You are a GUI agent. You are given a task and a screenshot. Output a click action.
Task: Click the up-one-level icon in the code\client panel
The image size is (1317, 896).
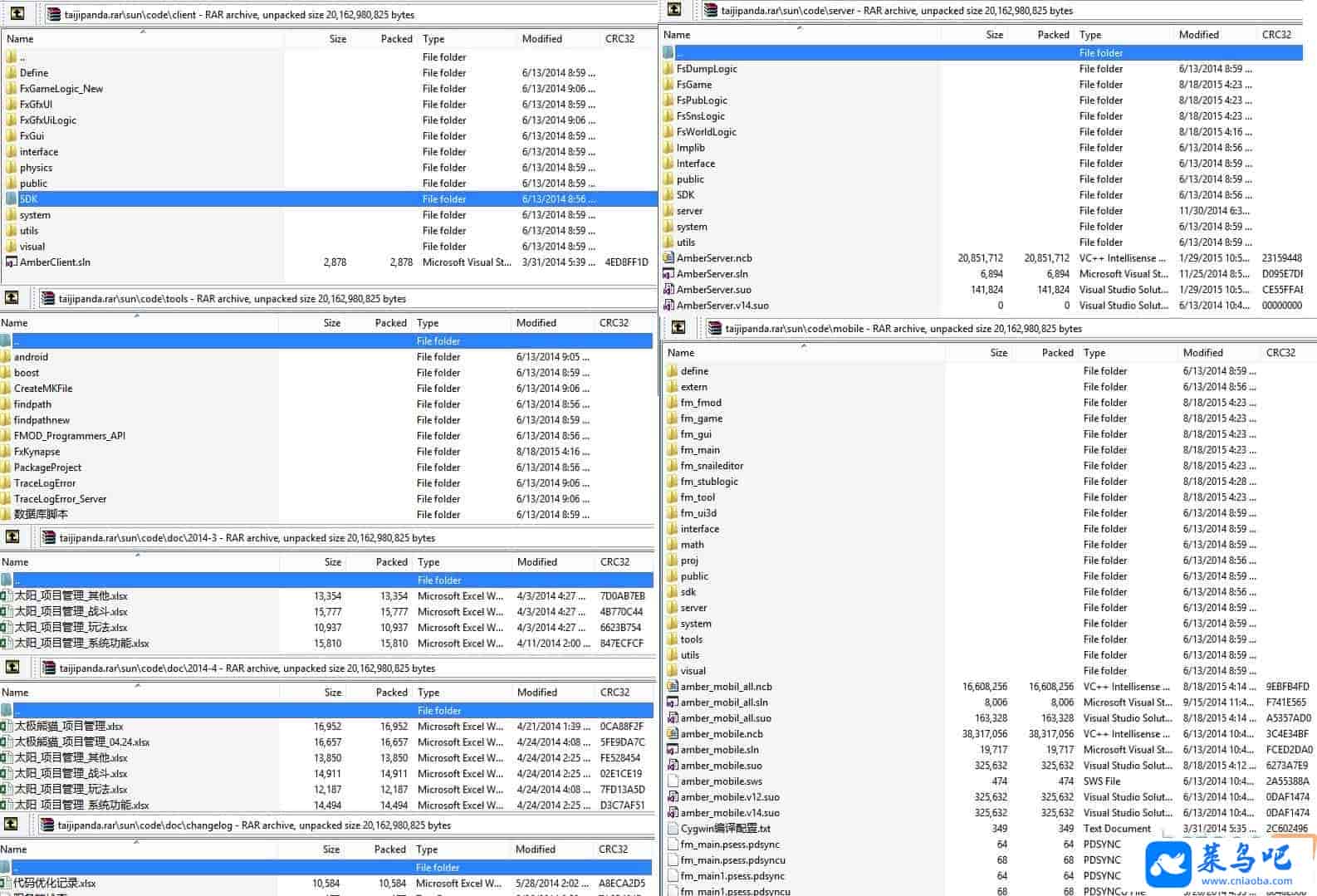coord(17,13)
